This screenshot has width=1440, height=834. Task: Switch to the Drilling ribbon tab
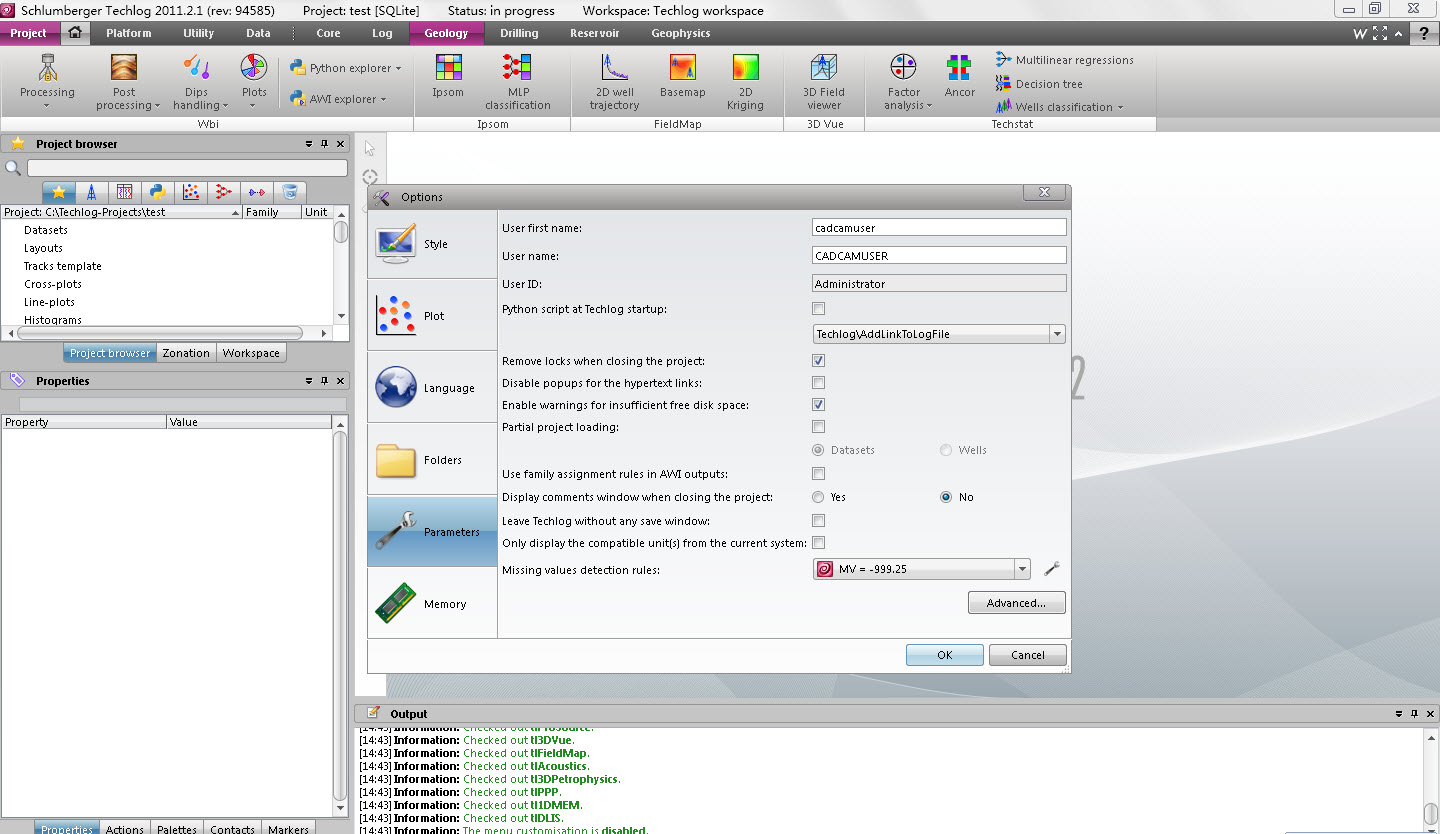519,33
